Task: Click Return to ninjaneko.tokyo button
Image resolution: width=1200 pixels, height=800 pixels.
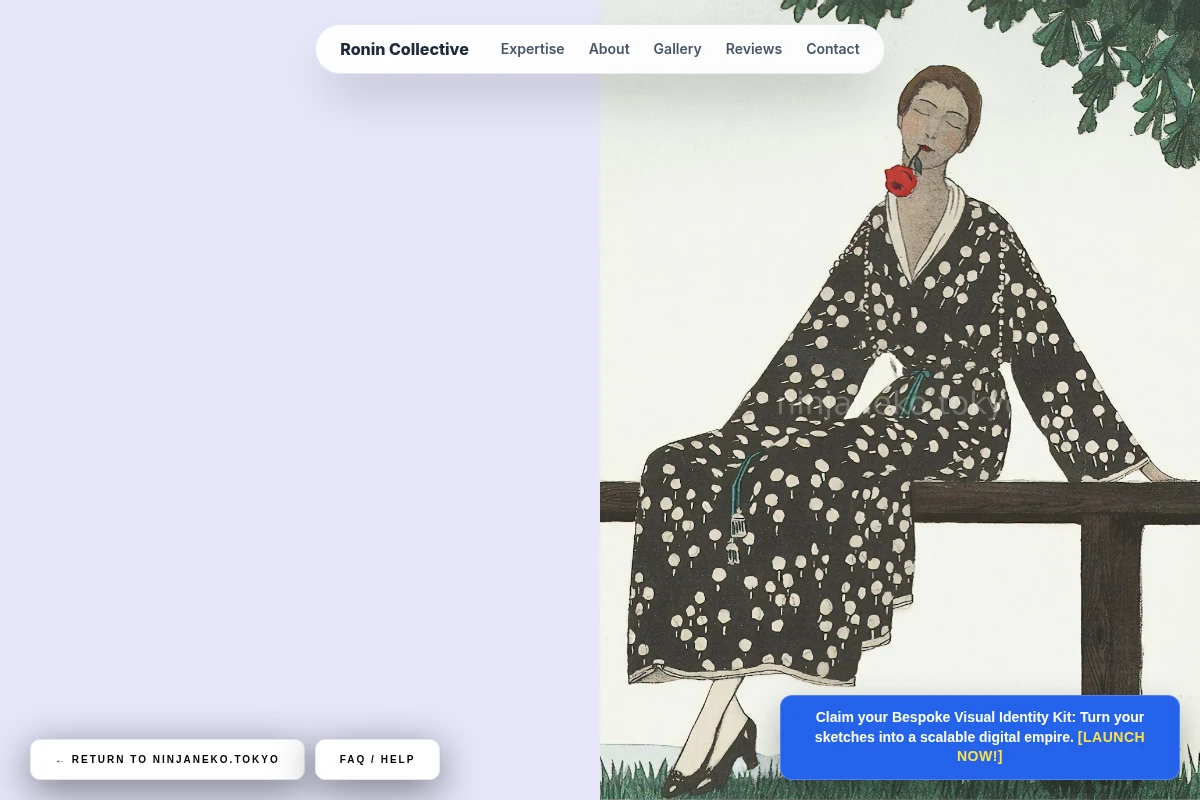Action: click(x=167, y=759)
